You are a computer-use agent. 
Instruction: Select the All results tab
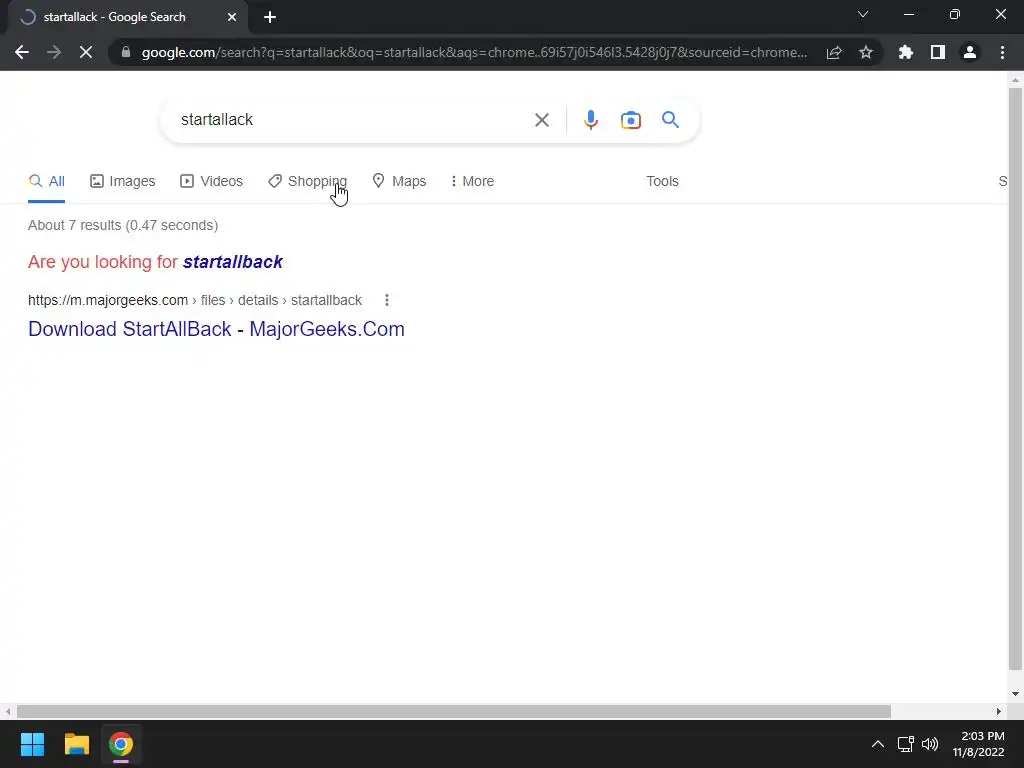tap(46, 181)
